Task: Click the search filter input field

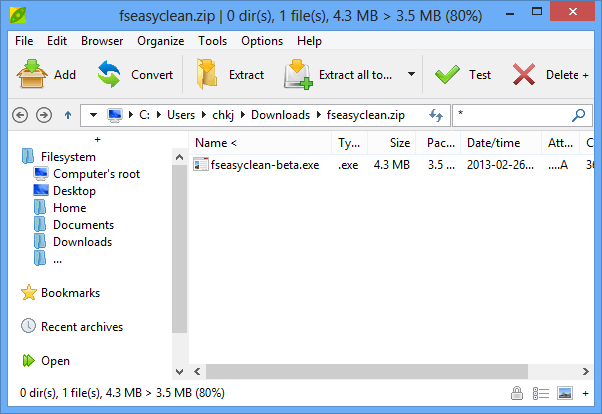Action: (510, 115)
